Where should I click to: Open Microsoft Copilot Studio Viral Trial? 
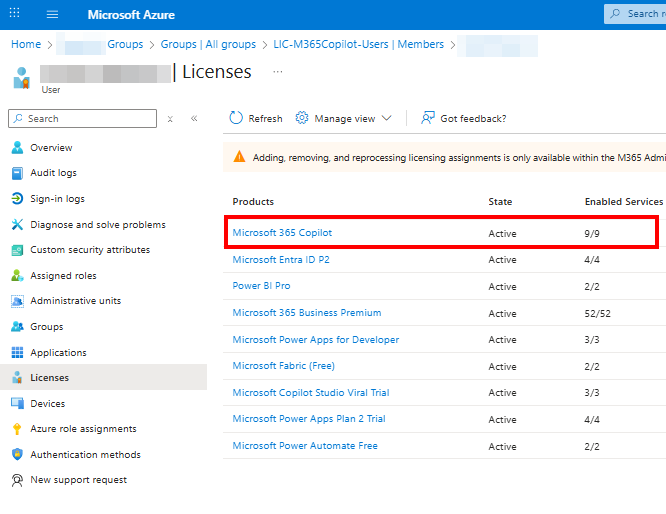(310, 393)
